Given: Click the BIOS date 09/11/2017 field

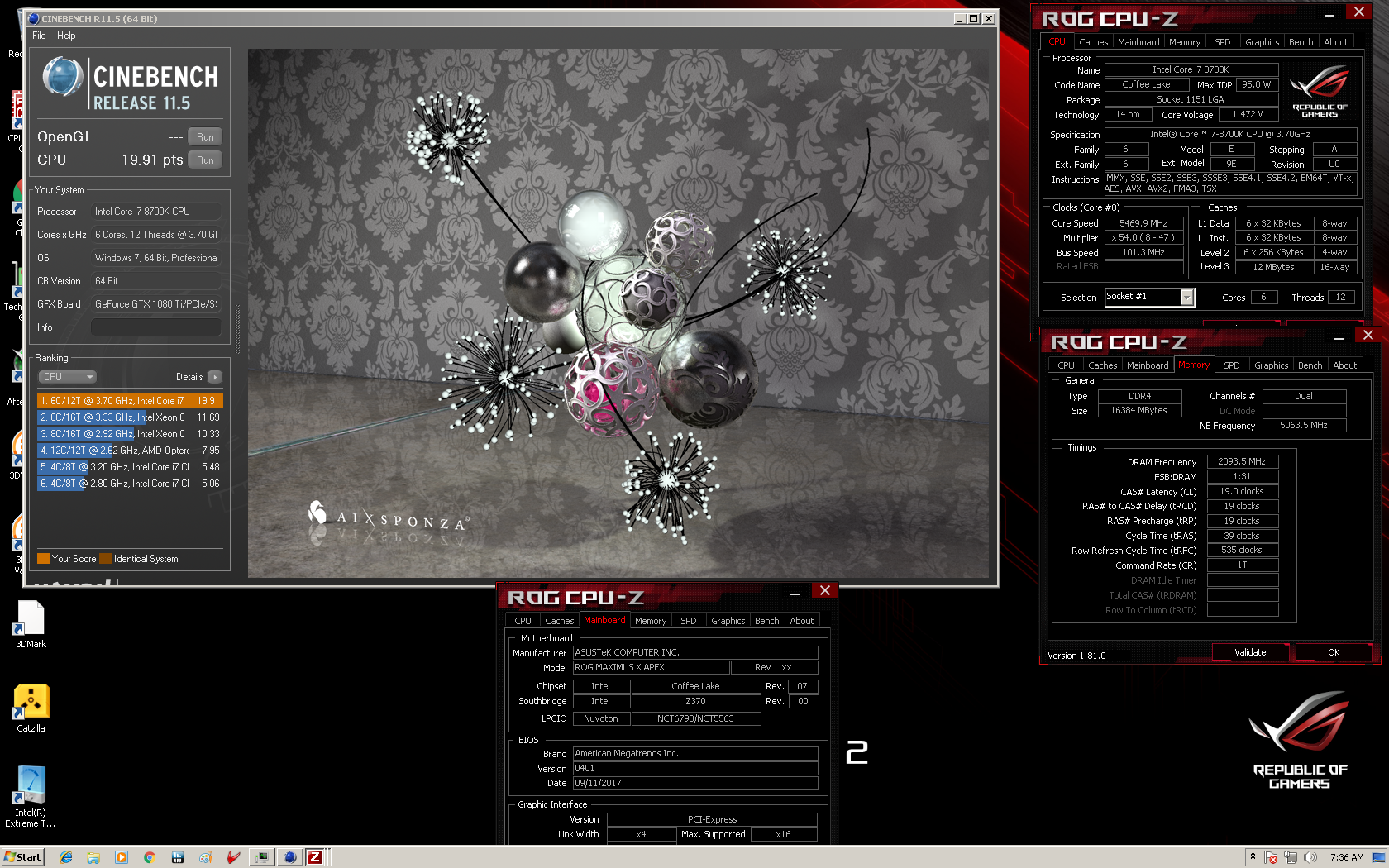Looking at the screenshot, I should click(695, 783).
